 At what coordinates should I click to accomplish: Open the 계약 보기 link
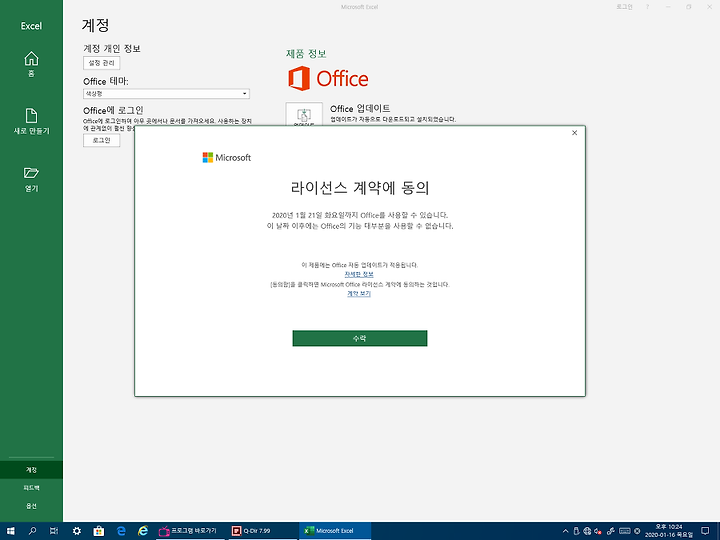tap(359, 293)
